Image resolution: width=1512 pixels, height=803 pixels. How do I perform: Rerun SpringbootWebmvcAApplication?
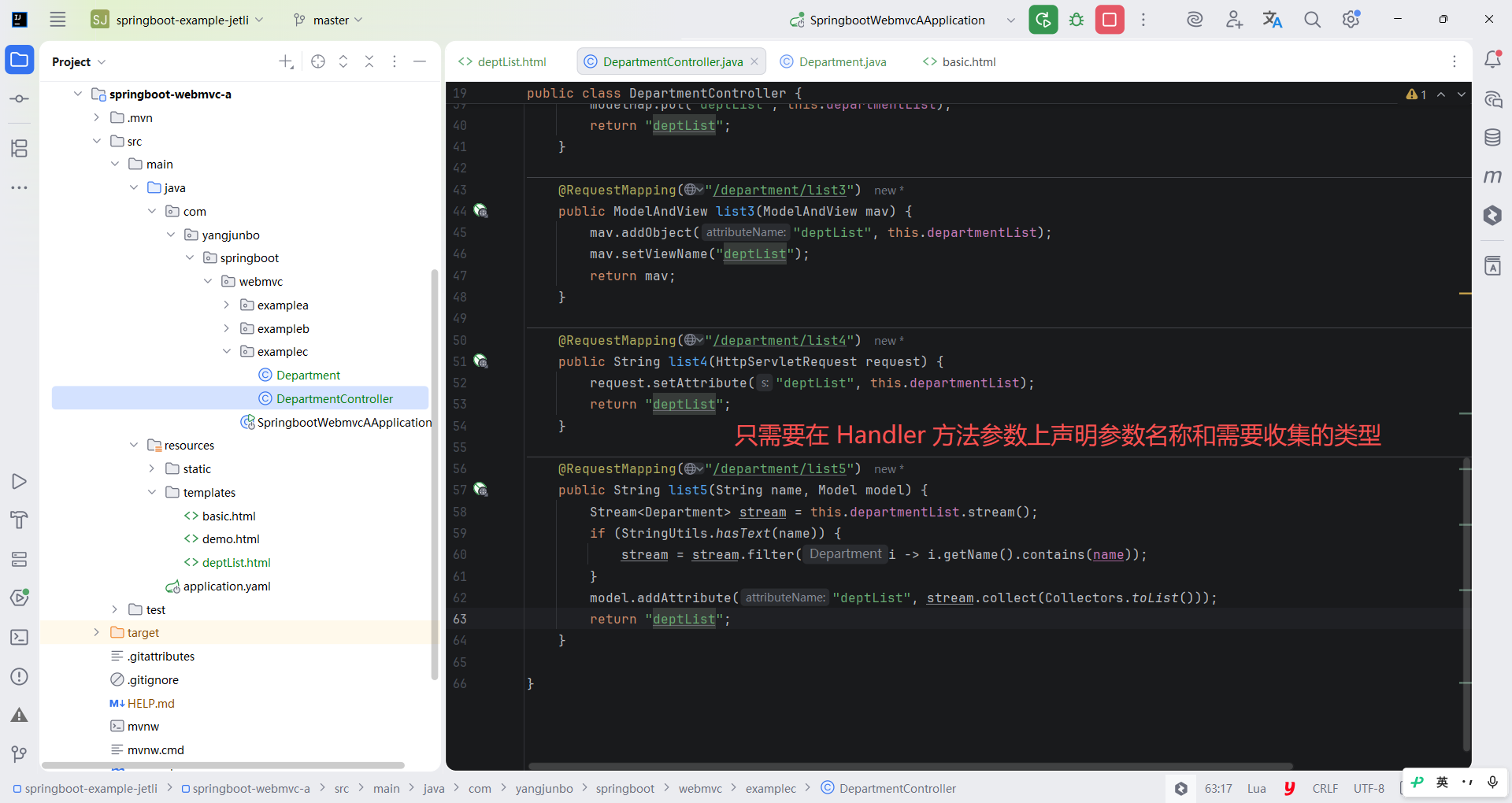[x=1043, y=20]
